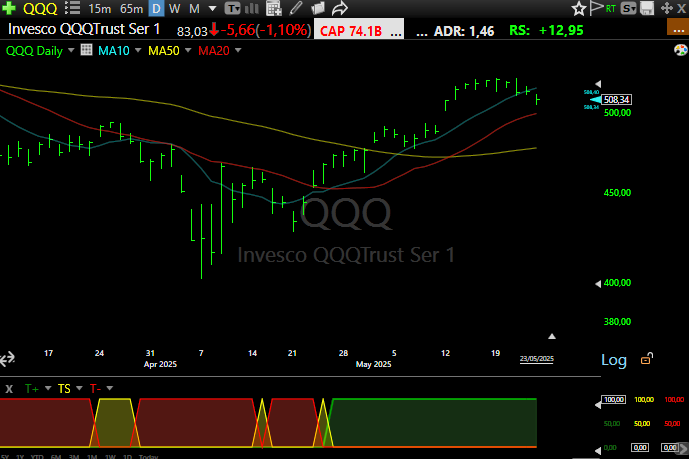The height and width of the screenshot is (459, 689).
Task: Switch to the 65m timeframe
Action: point(131,8)
